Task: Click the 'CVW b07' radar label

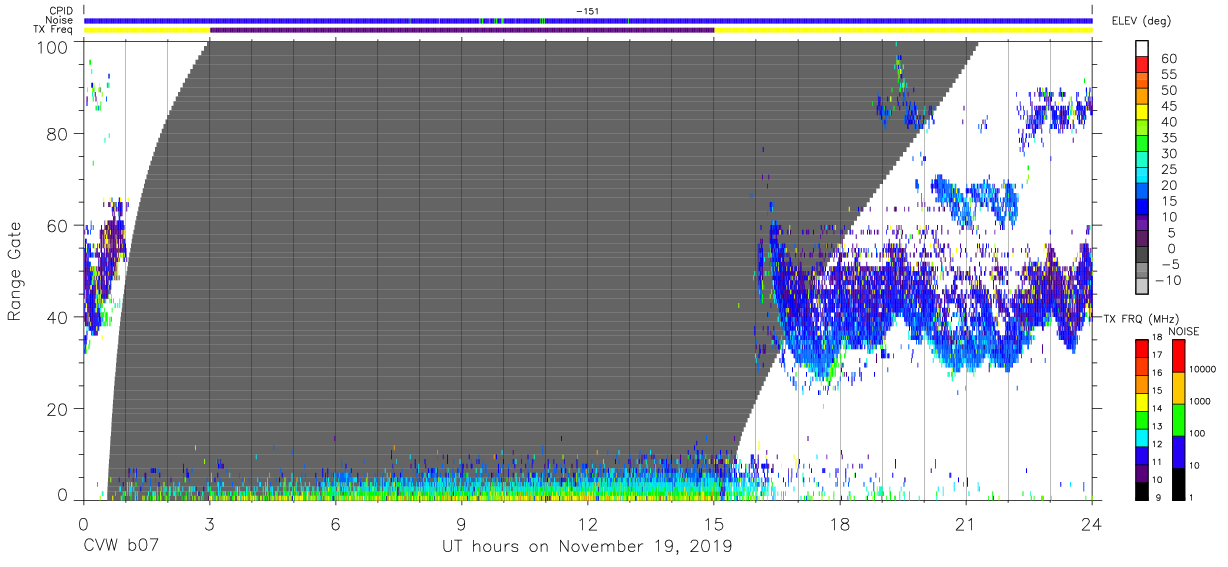Action: pos(120,547)
